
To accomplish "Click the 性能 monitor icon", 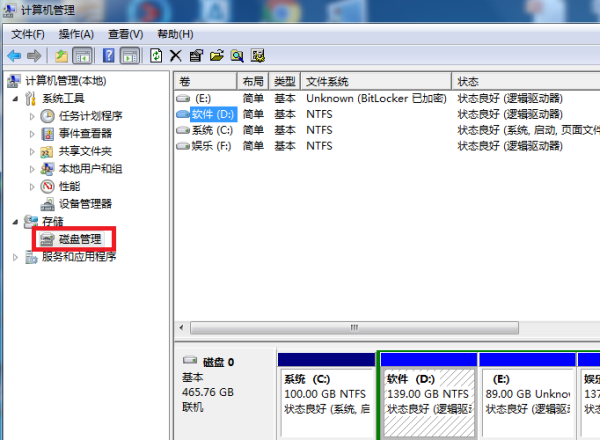I will (x=47, y=186).
